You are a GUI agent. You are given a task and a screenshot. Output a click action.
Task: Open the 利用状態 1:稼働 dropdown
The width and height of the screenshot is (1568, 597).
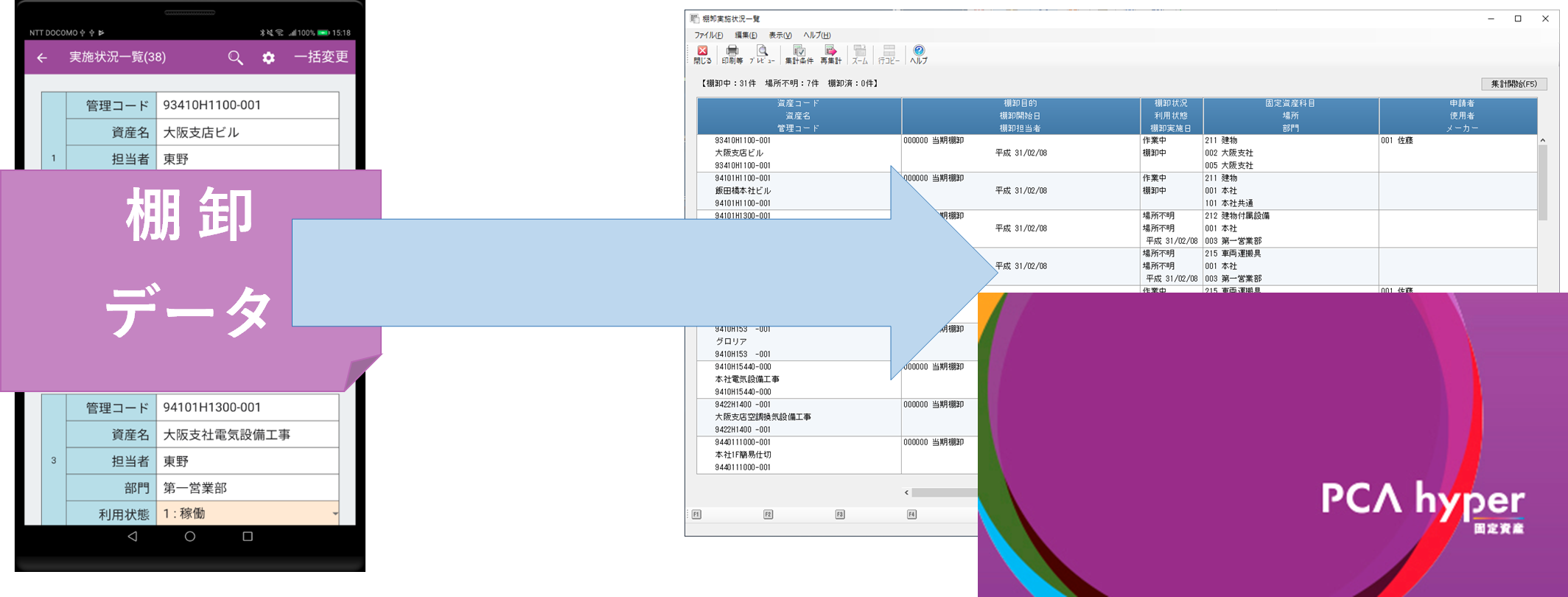click(x=248, y=514)
